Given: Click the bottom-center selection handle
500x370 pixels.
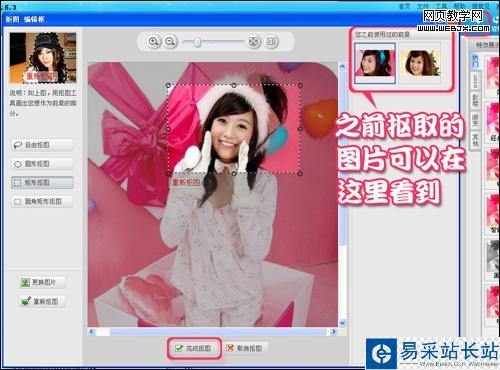Looking at the screenshot, I should 234,173.
